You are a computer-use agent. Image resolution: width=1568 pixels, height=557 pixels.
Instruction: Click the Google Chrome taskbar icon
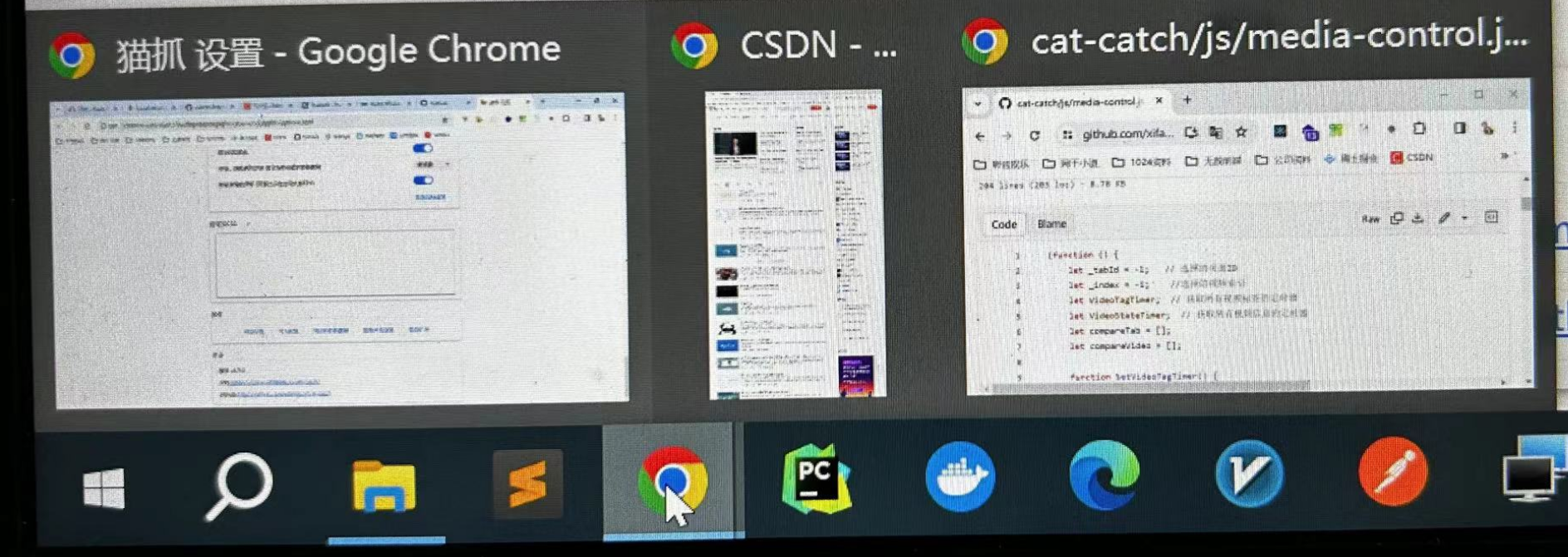pyautogui.click(x=673, y=481)
